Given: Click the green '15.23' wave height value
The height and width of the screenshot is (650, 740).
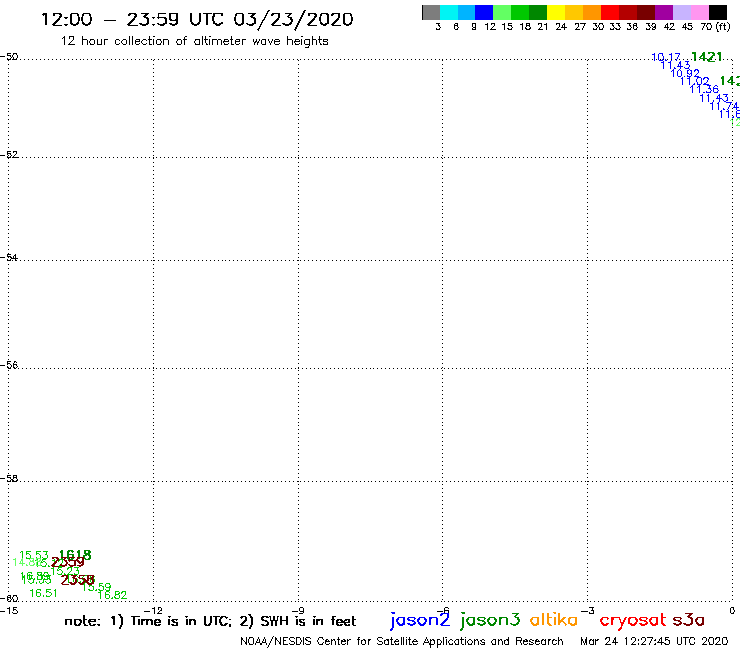Looking at the screenshot, I should (65, 571).
